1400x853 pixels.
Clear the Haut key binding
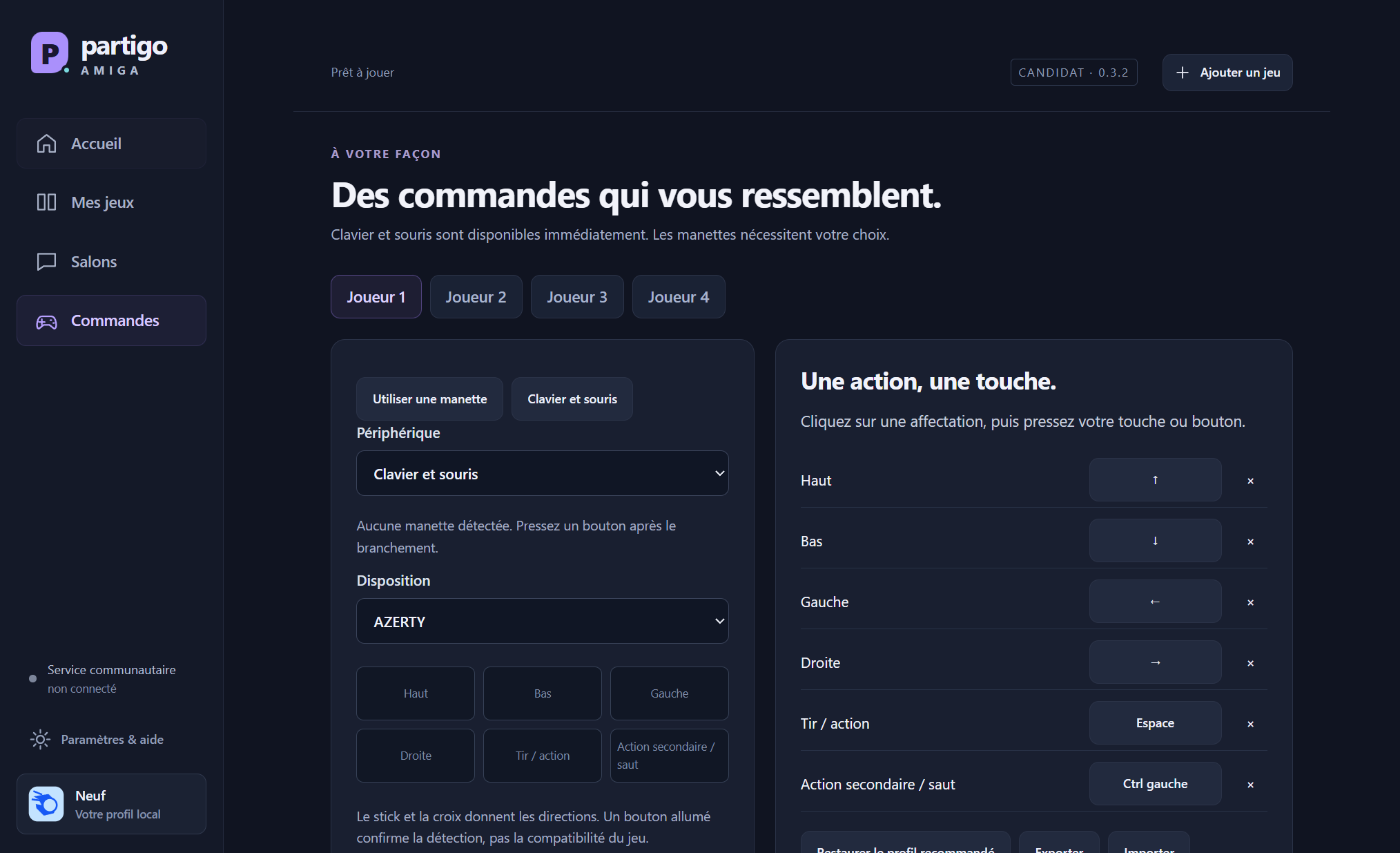point(1250,481)
